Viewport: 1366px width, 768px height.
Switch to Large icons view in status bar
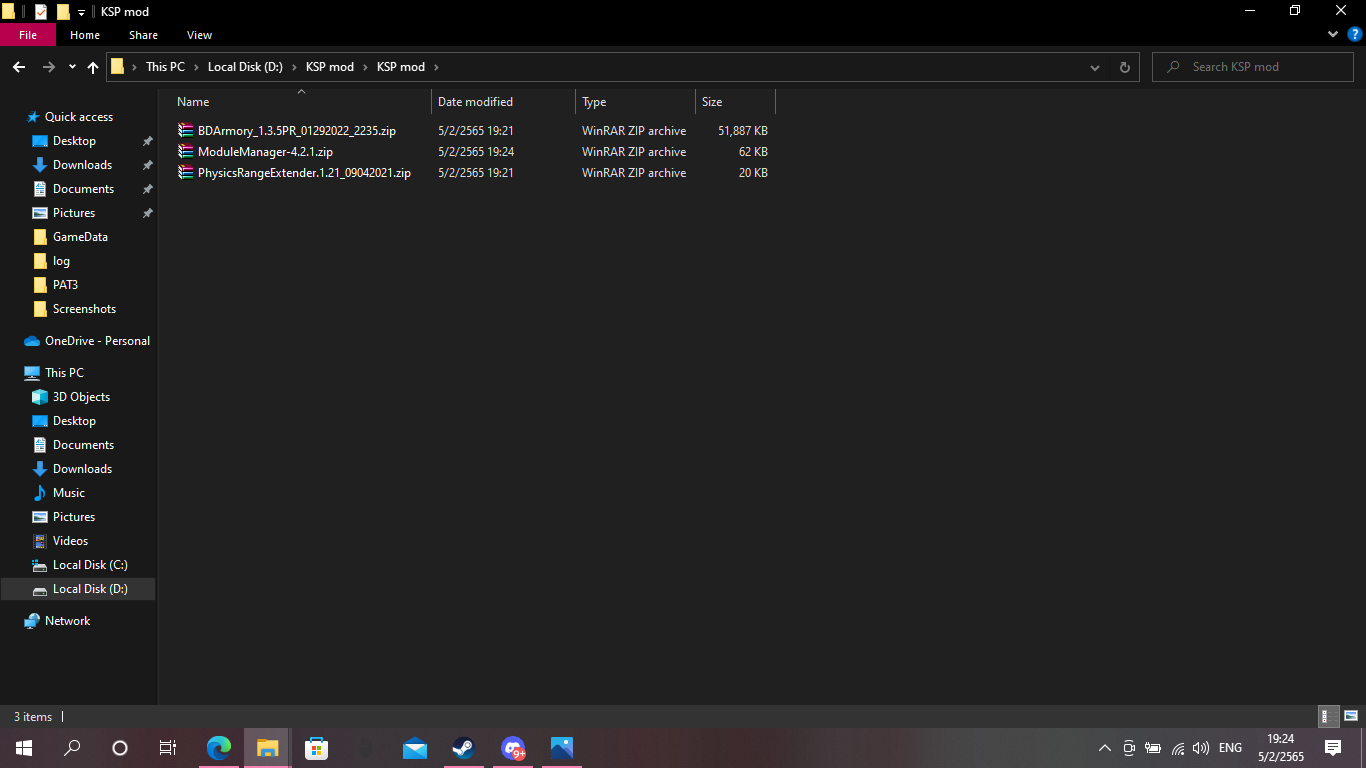[x=1351, y=716]
